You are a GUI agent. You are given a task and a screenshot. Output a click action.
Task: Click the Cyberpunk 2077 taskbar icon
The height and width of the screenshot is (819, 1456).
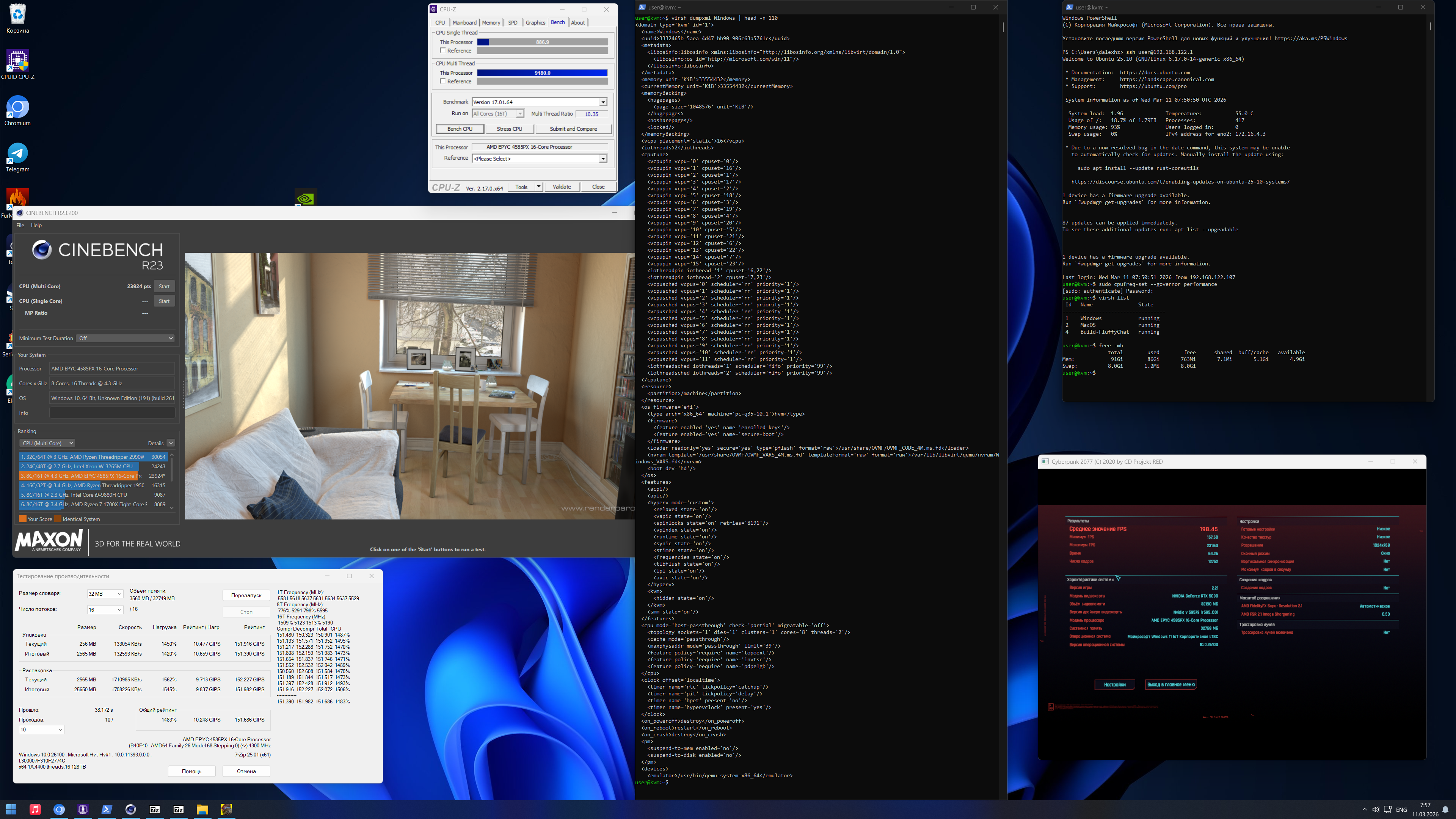pos(226,810)
